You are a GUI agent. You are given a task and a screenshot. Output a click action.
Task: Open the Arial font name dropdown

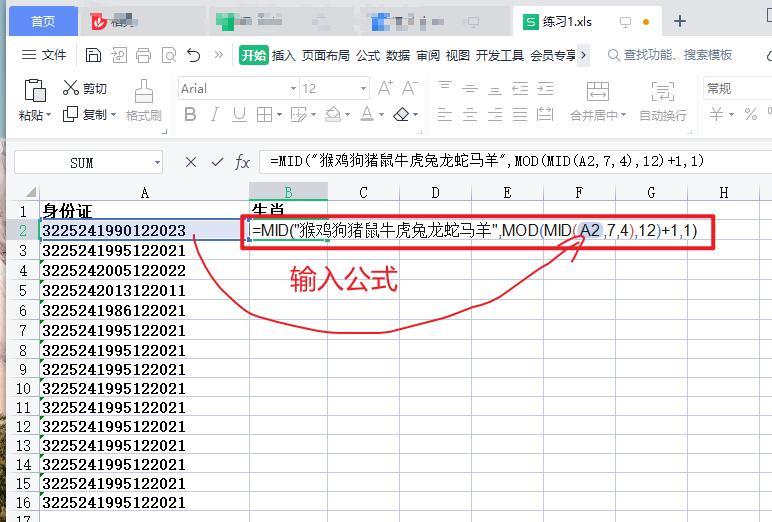(x=293, y=89)
